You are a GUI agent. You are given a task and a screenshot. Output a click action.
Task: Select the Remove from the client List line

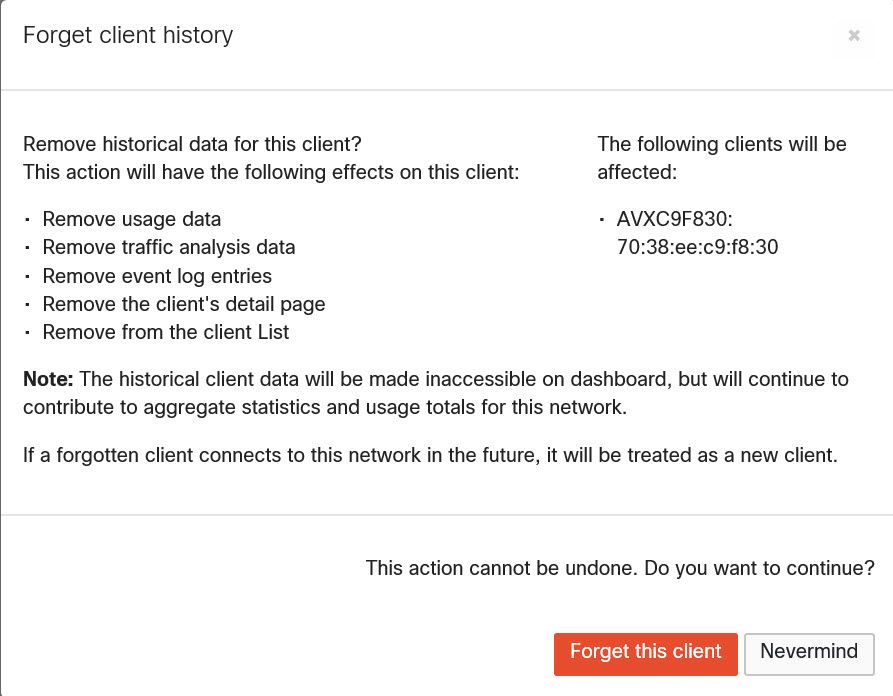(x=165, y=332)
